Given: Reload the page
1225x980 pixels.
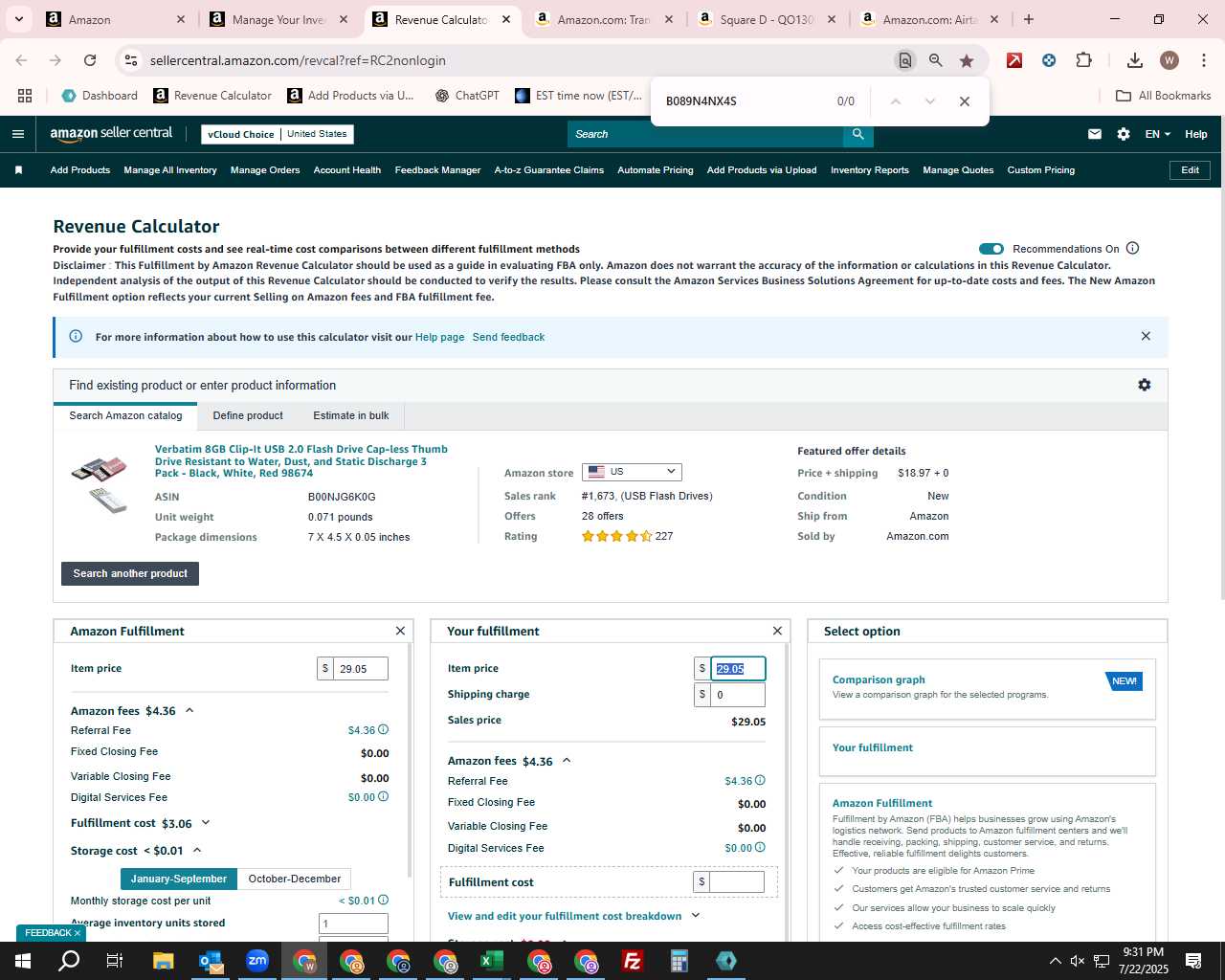Looking at the screenshot, I should (90, 60).
